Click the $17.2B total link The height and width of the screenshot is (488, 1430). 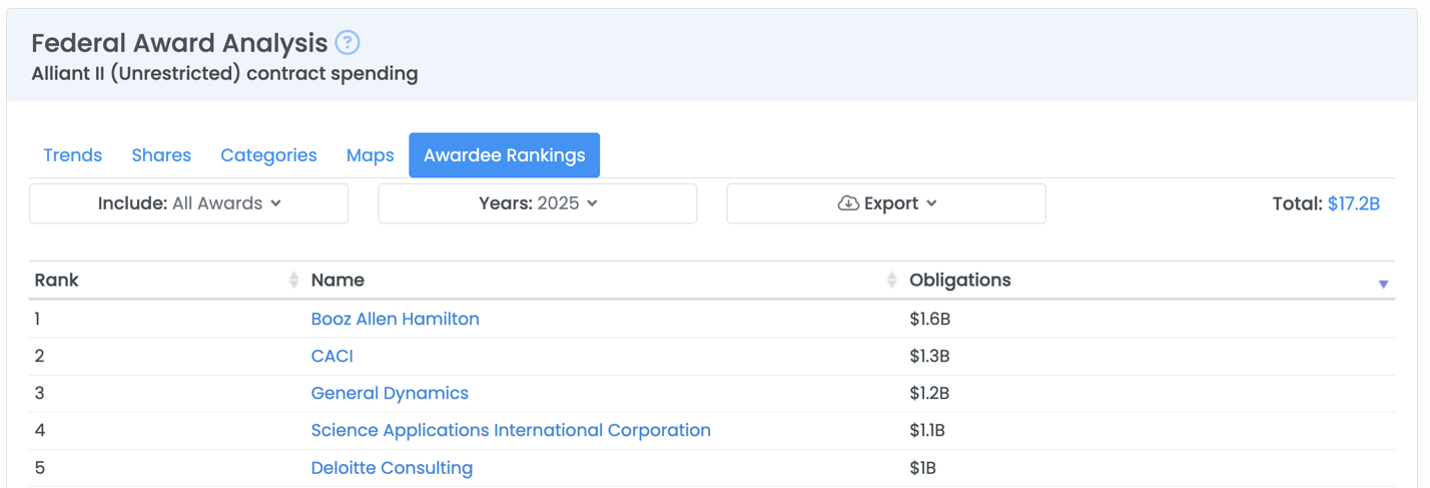coord(1354,203)
